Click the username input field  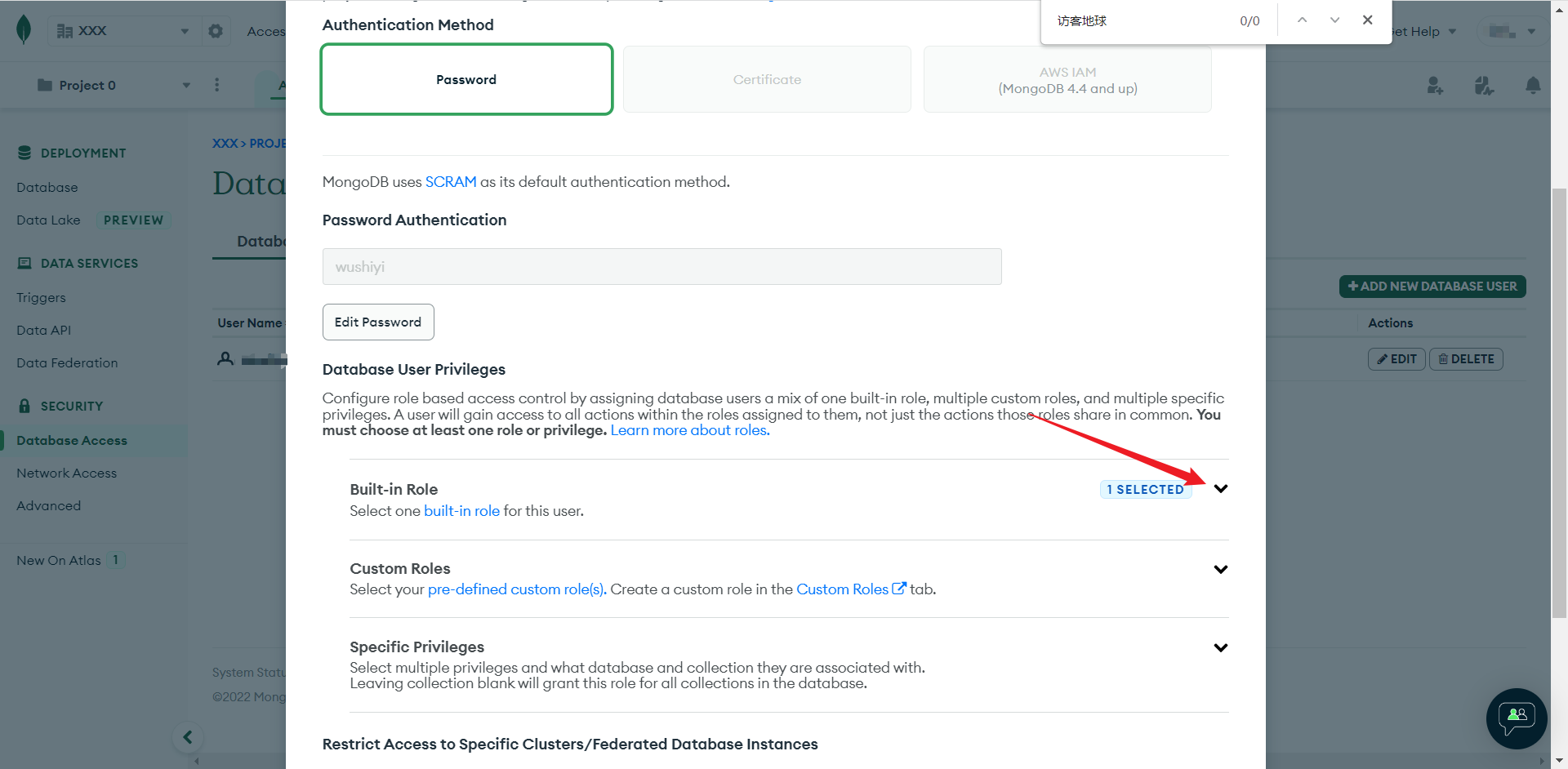tap(661, 267)
